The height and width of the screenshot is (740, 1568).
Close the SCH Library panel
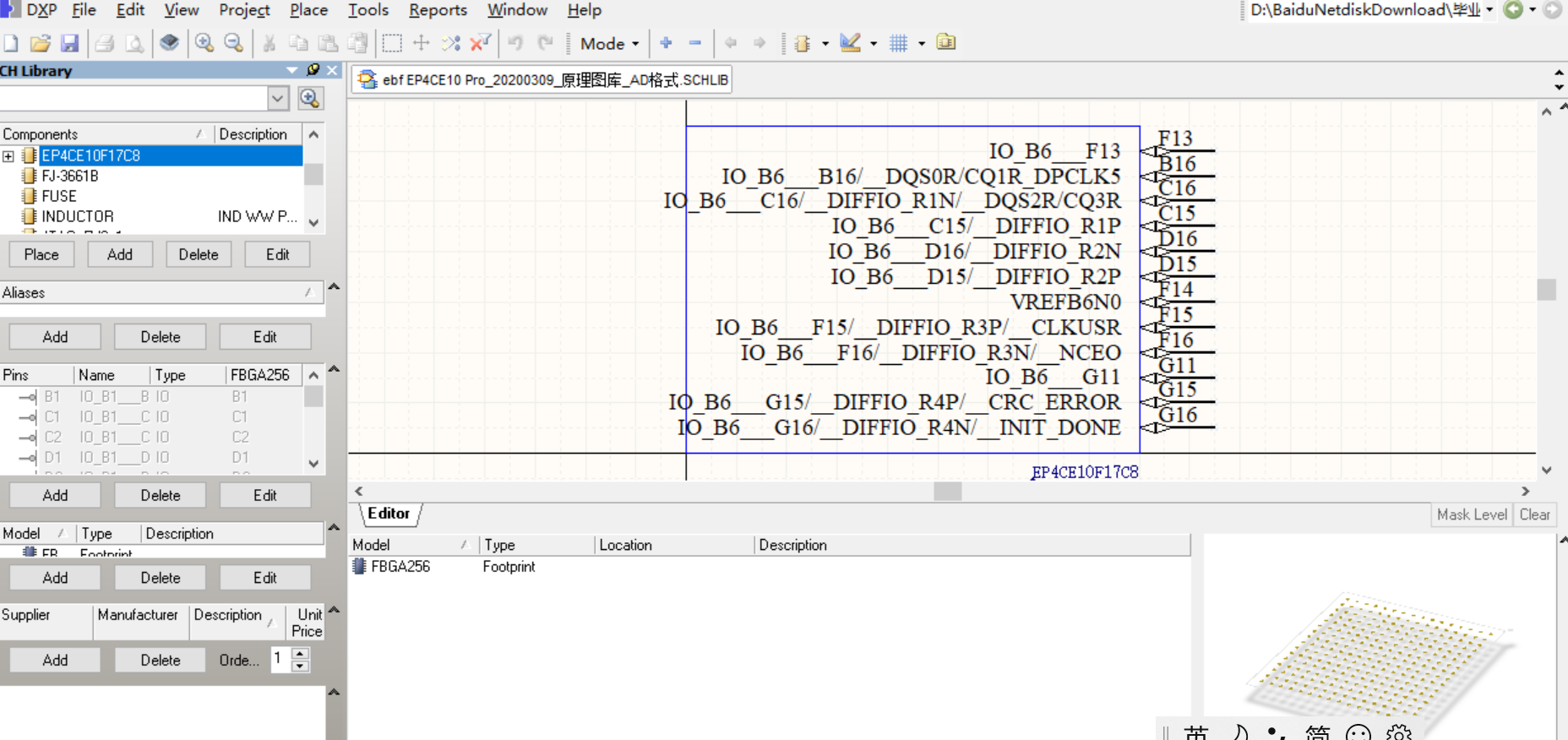(333, 70)
